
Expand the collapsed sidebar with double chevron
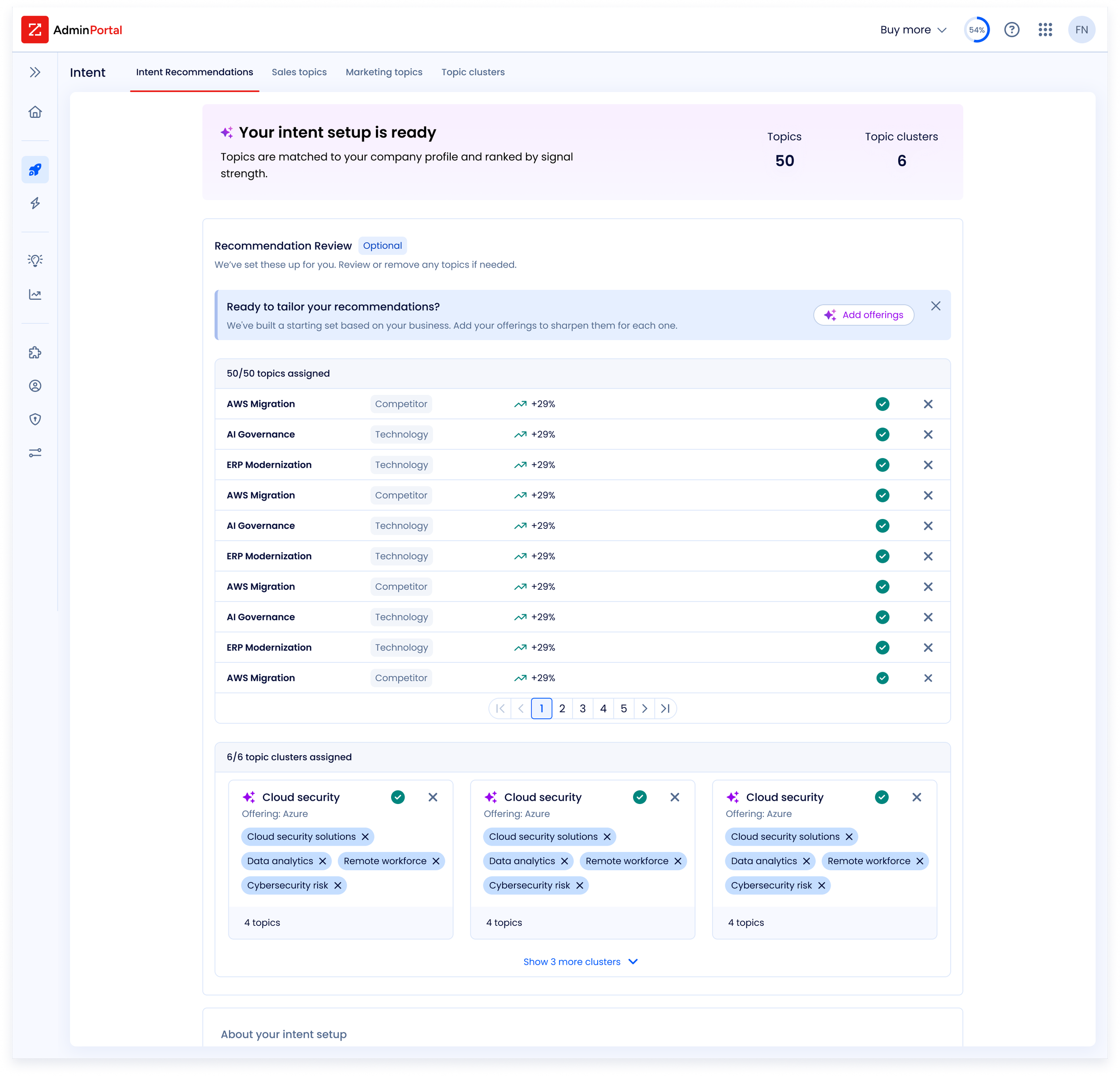35,72
